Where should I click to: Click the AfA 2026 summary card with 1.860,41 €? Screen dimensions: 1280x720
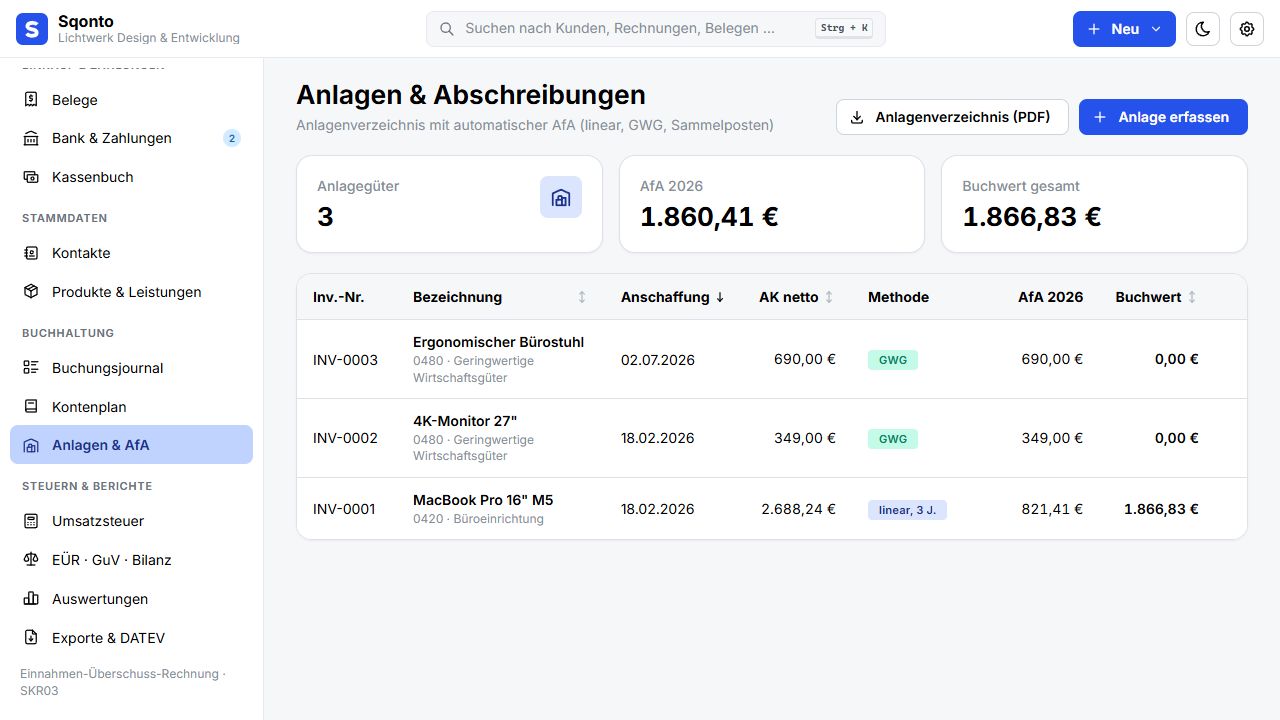772,204
